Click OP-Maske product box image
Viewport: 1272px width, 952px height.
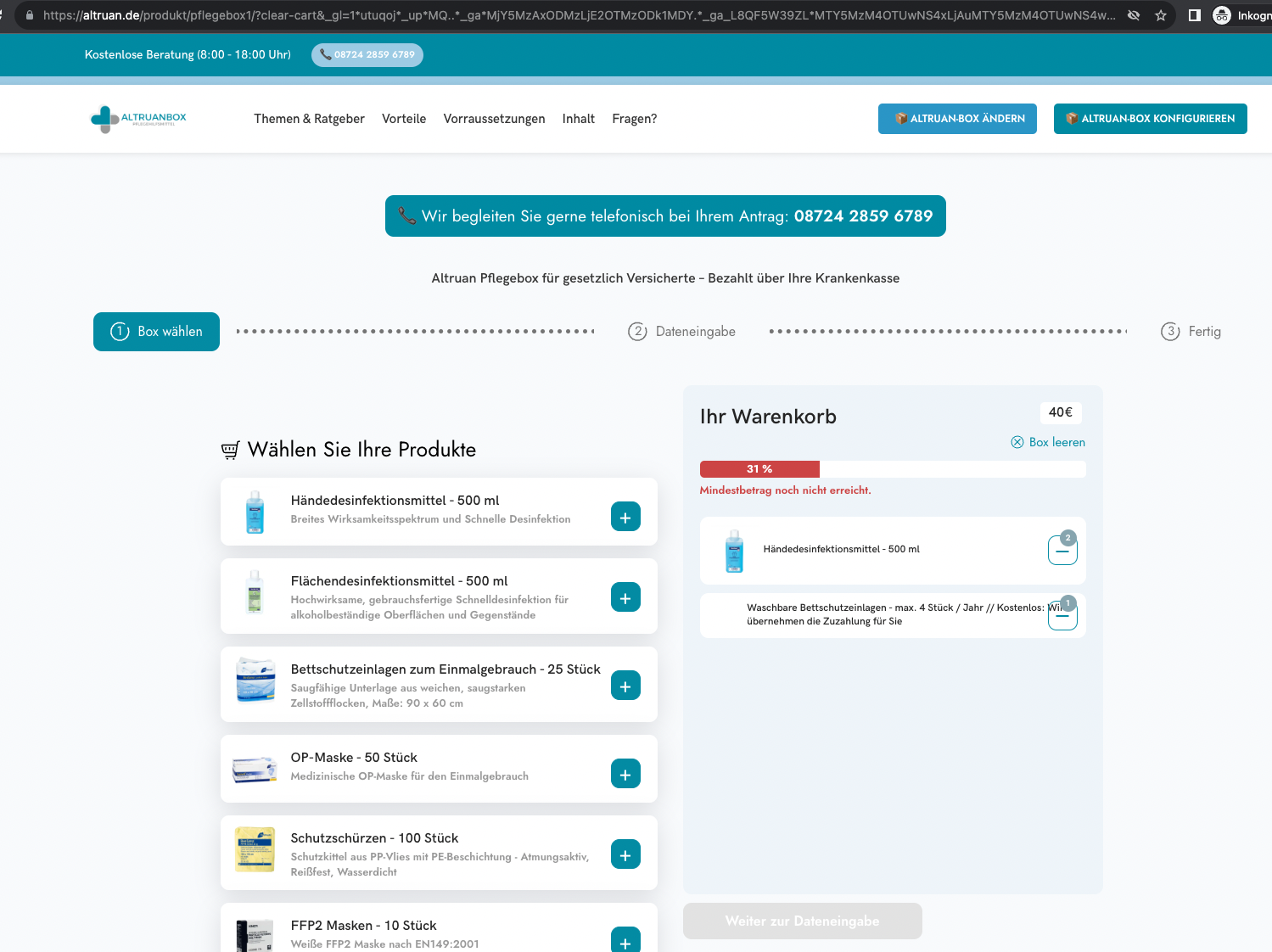[x=255, y=770]
